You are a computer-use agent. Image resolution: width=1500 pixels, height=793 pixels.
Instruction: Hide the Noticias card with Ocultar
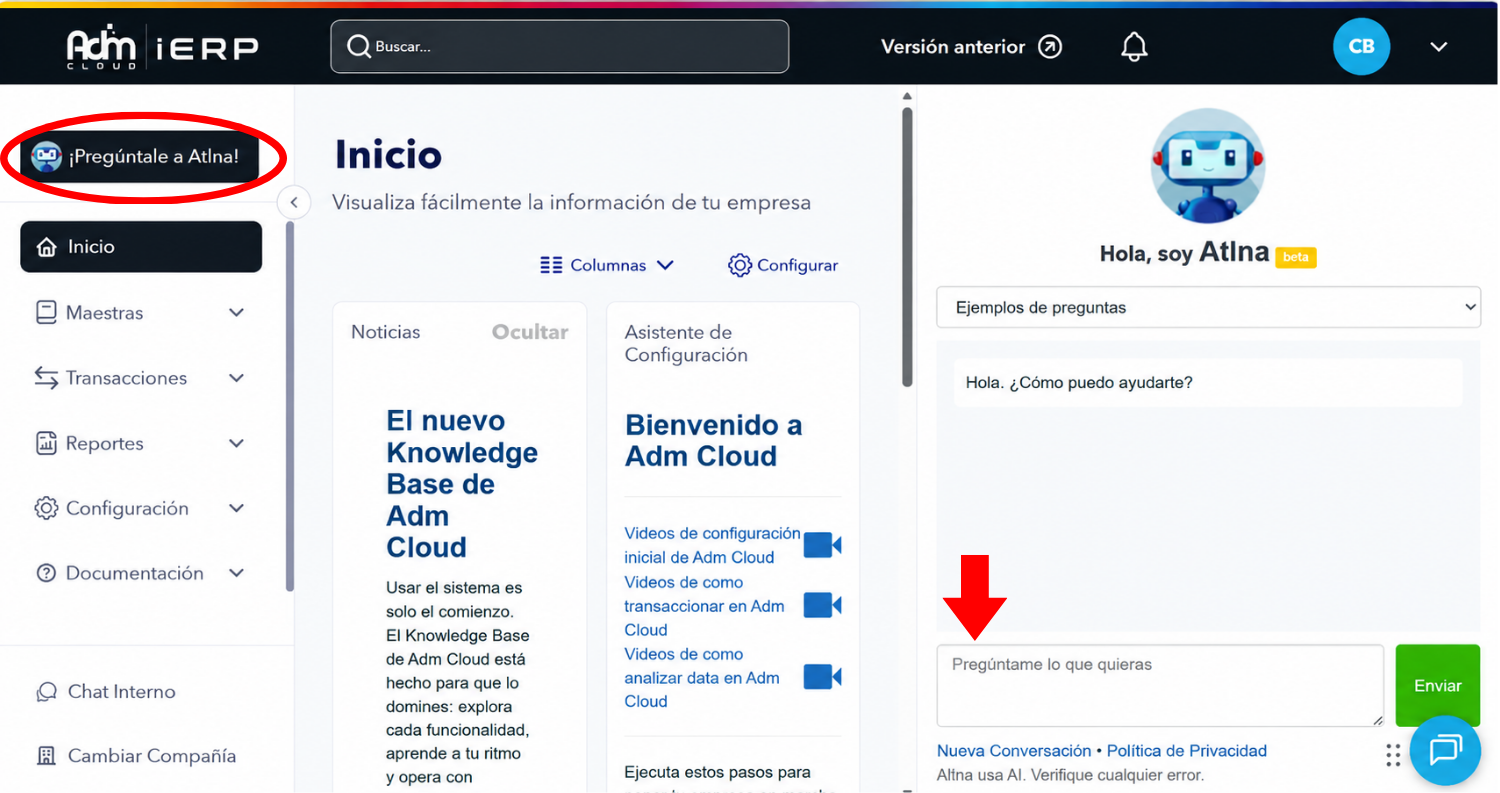pyautogui.click(x=530, y=332)
